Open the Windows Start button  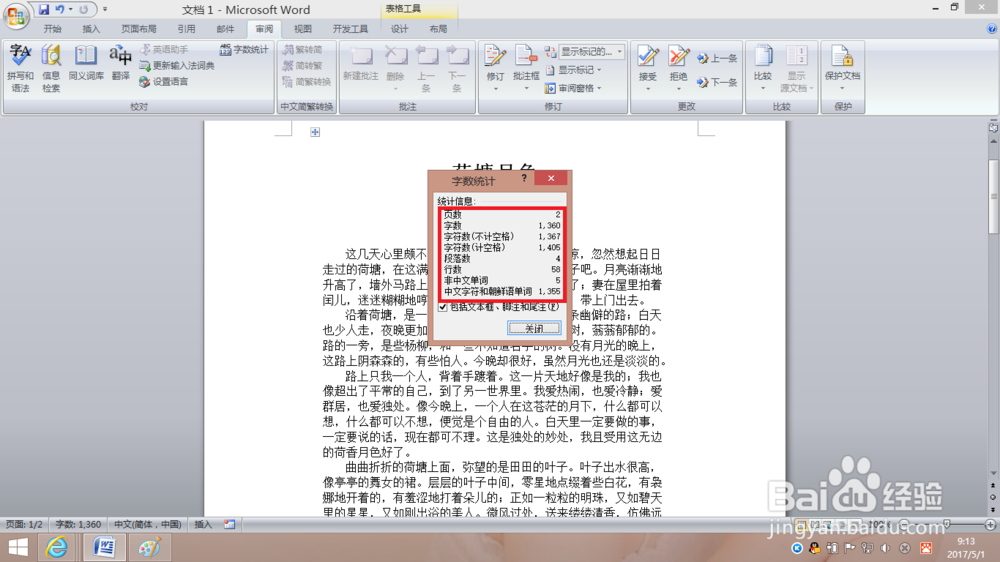pos(18,547)
